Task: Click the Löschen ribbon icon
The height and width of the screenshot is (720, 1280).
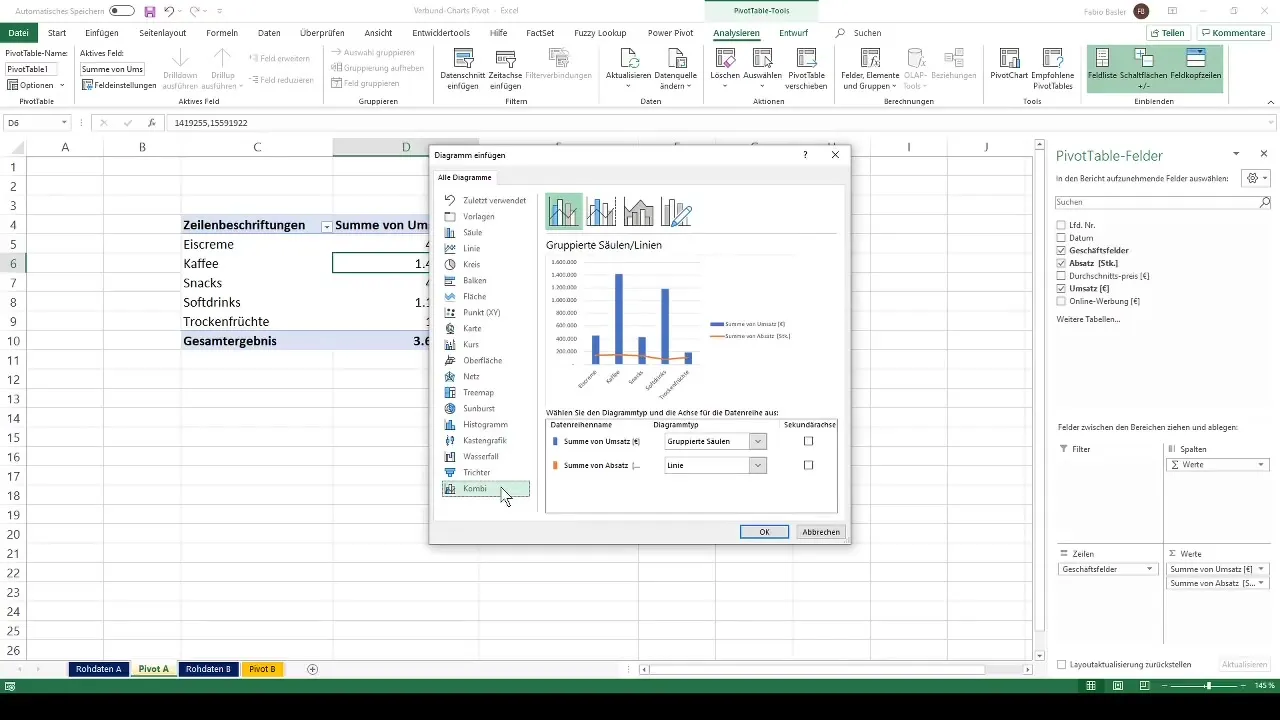Action: [x=725, y=58]
